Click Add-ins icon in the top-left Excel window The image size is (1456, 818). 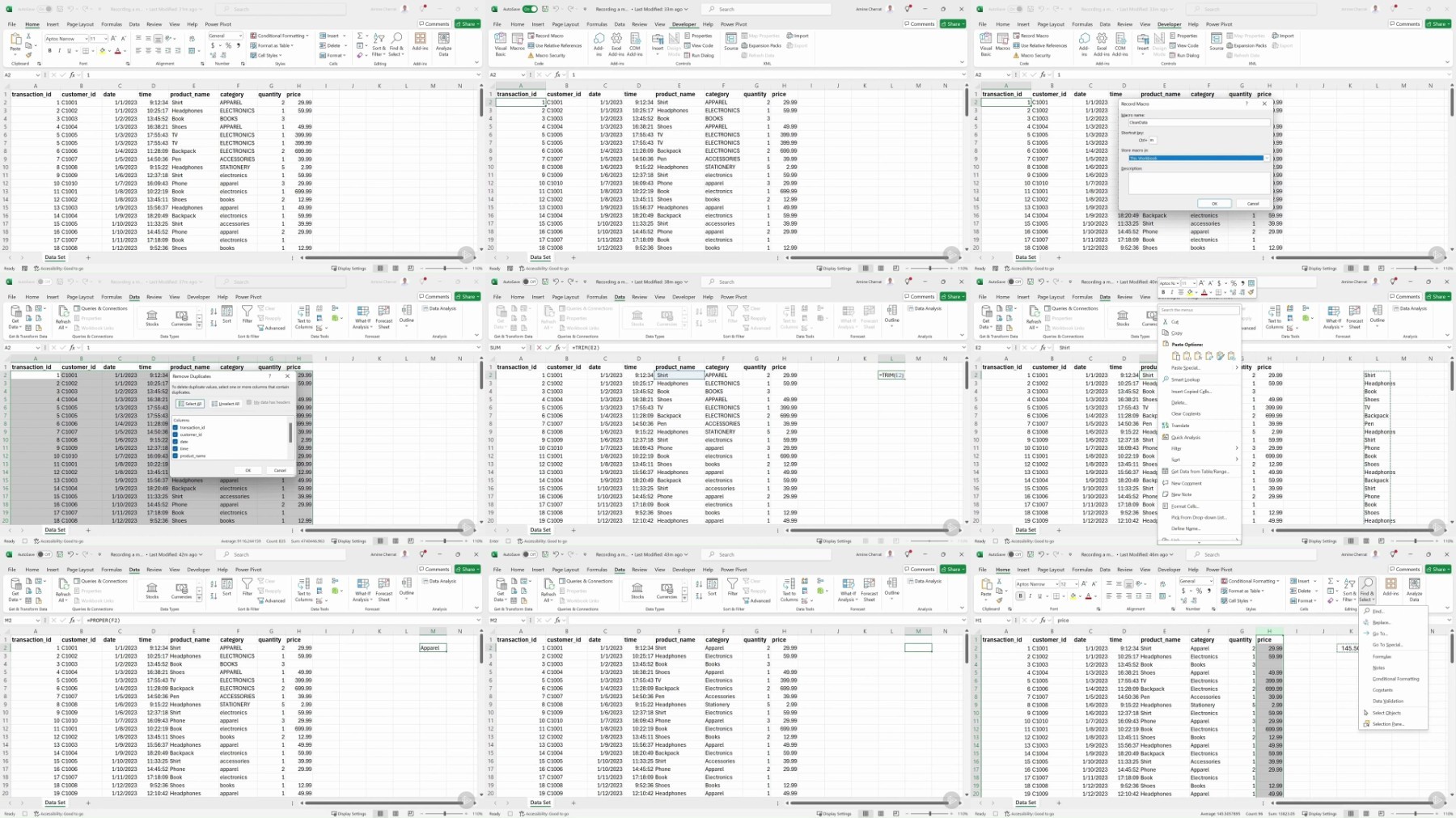pos(420,42)
